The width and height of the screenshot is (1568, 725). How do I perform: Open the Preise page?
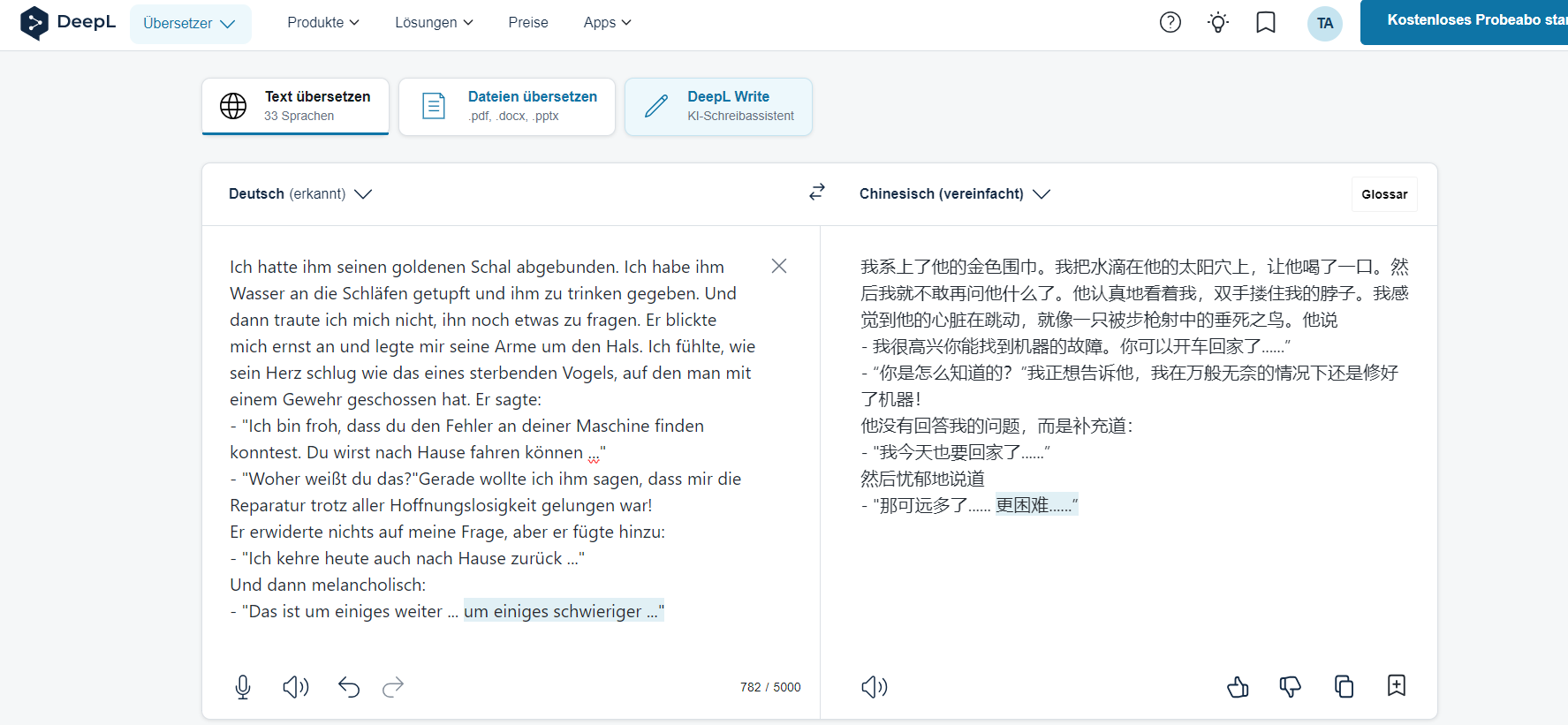(x=528, y=22)
